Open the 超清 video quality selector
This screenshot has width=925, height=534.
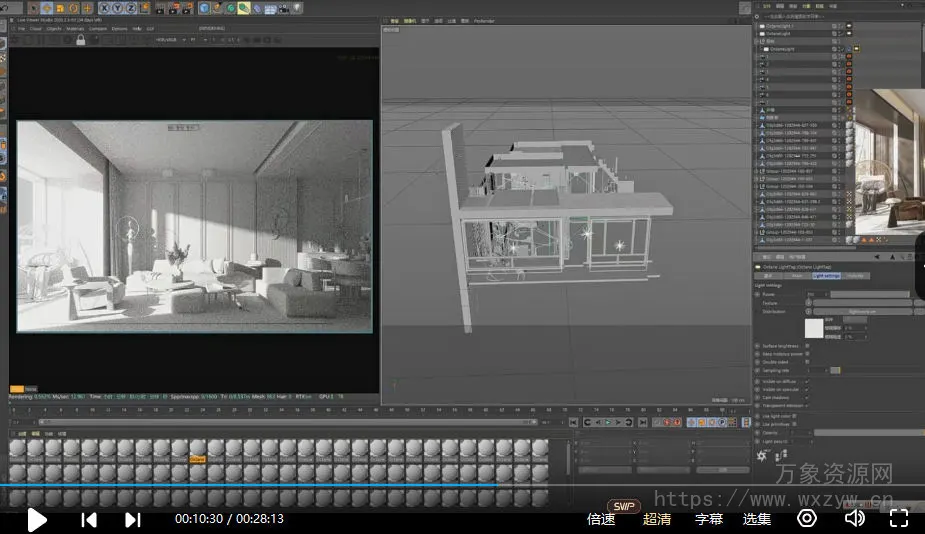657,519
